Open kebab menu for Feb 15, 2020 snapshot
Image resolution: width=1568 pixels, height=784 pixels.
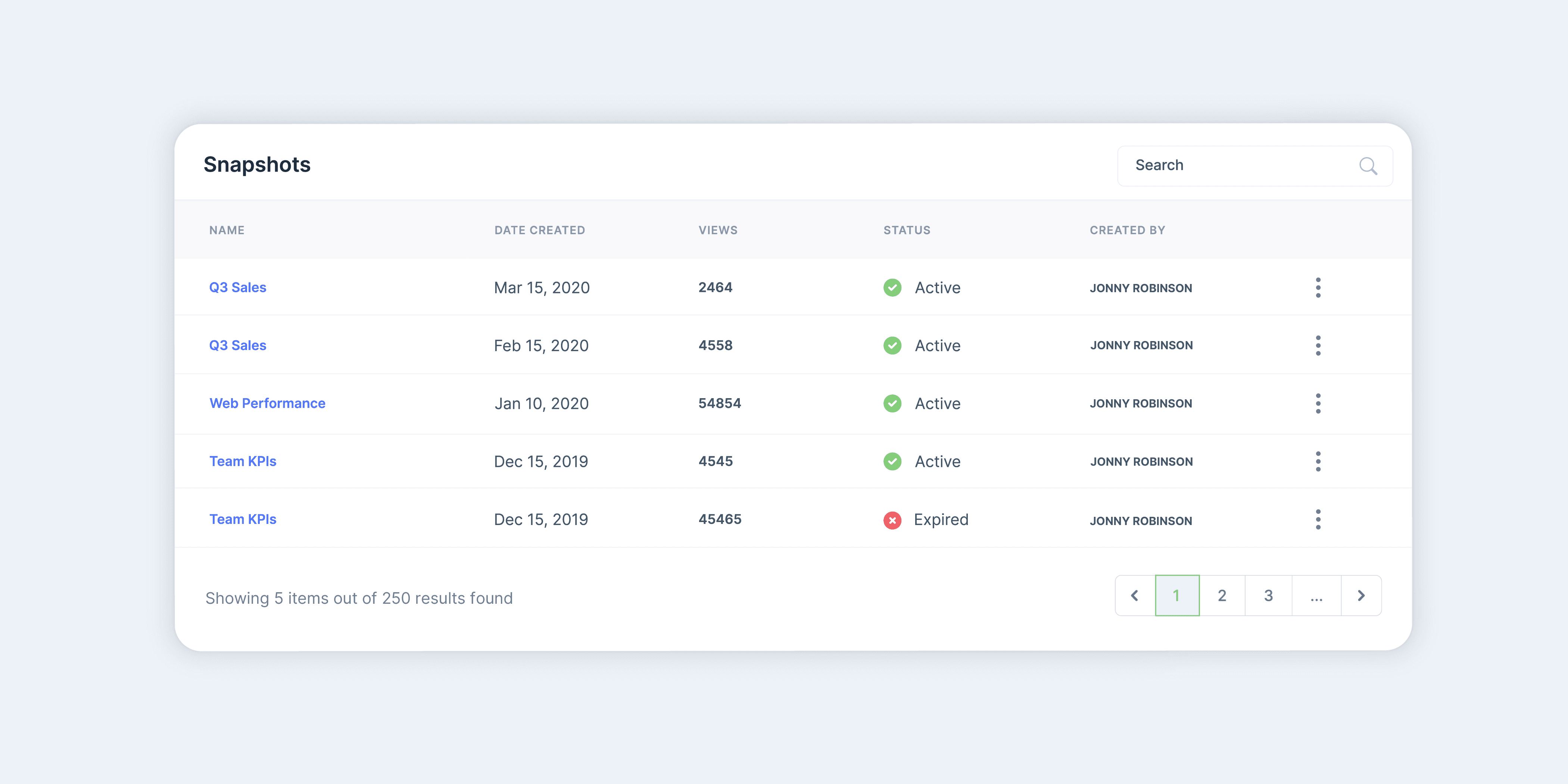1318,345
